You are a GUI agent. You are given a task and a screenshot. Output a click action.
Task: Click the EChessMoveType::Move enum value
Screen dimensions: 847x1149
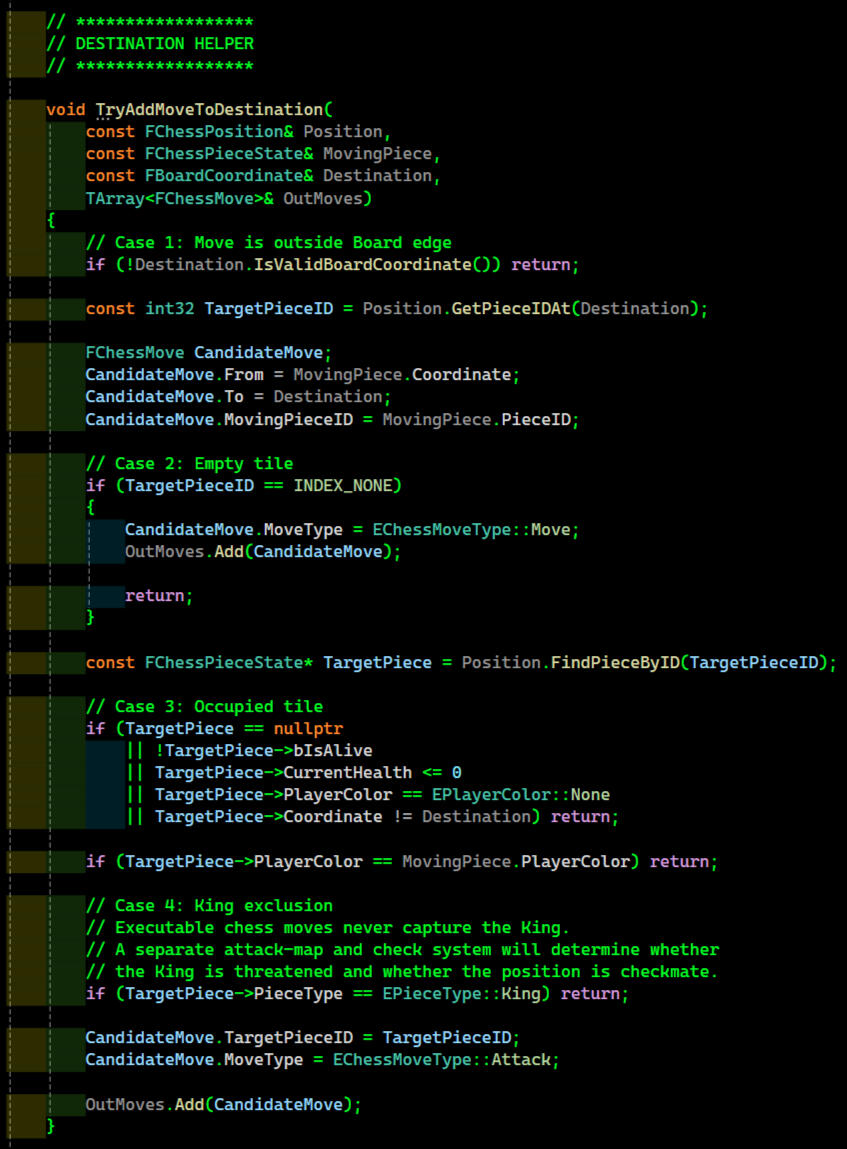472,529
